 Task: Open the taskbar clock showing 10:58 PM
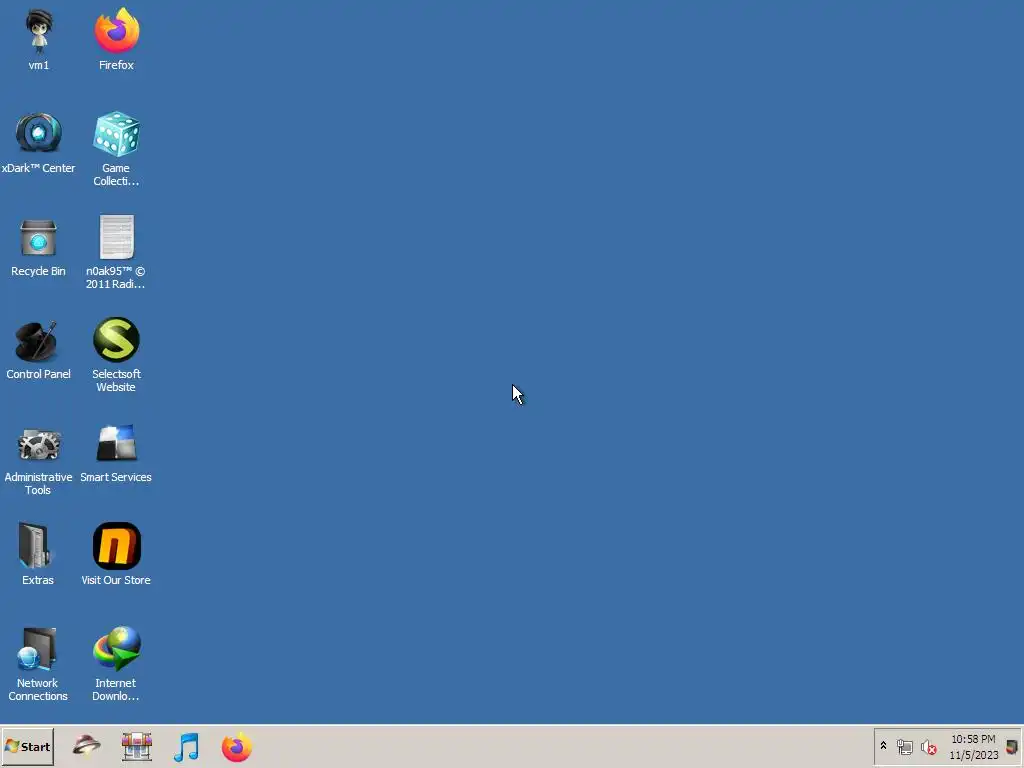coord(974,747)
